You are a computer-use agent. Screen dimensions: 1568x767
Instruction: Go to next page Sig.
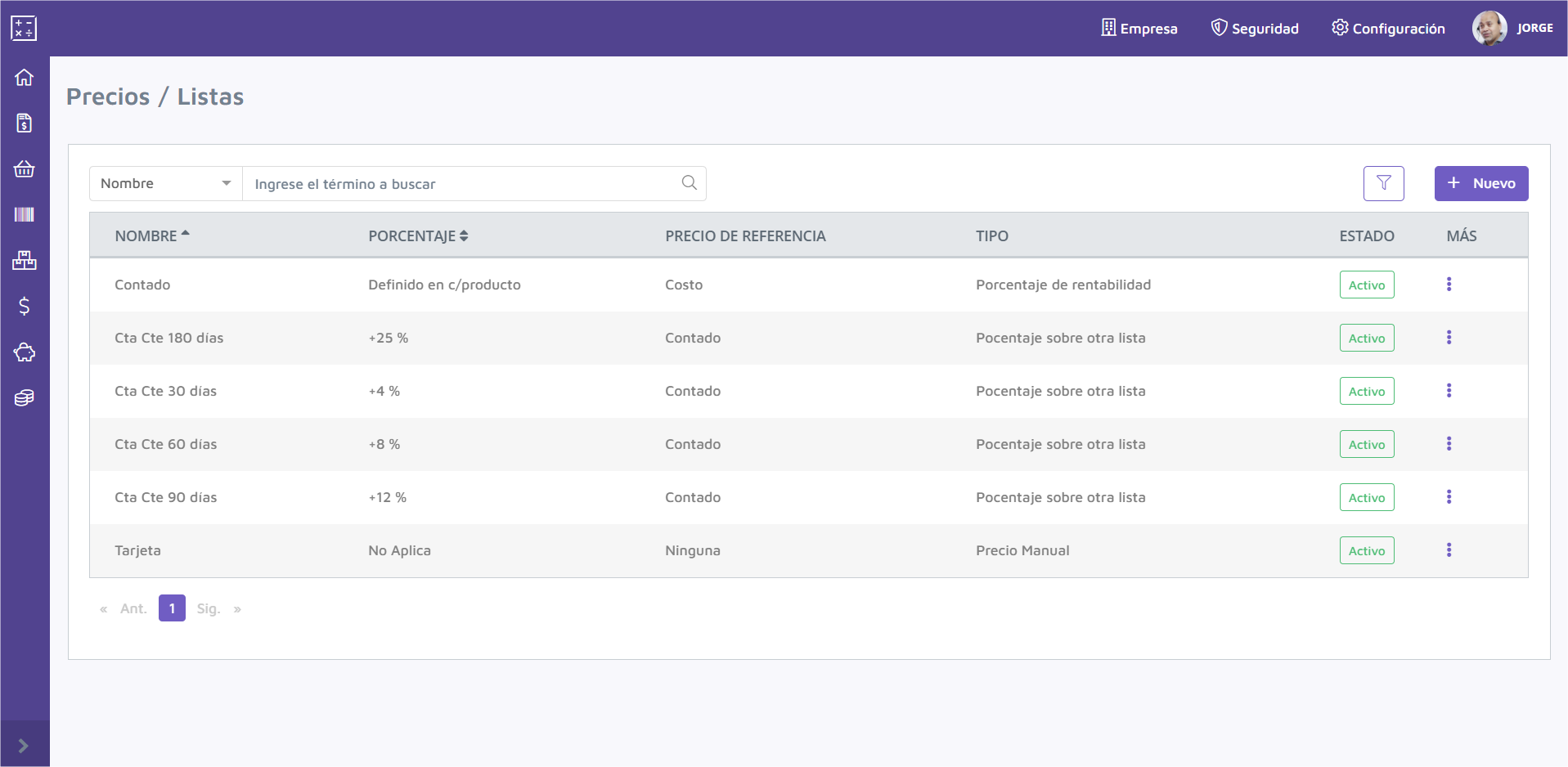209,608
